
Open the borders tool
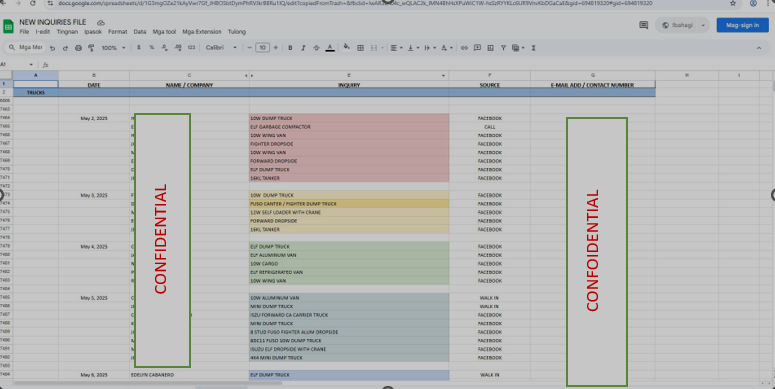point(360,48)
